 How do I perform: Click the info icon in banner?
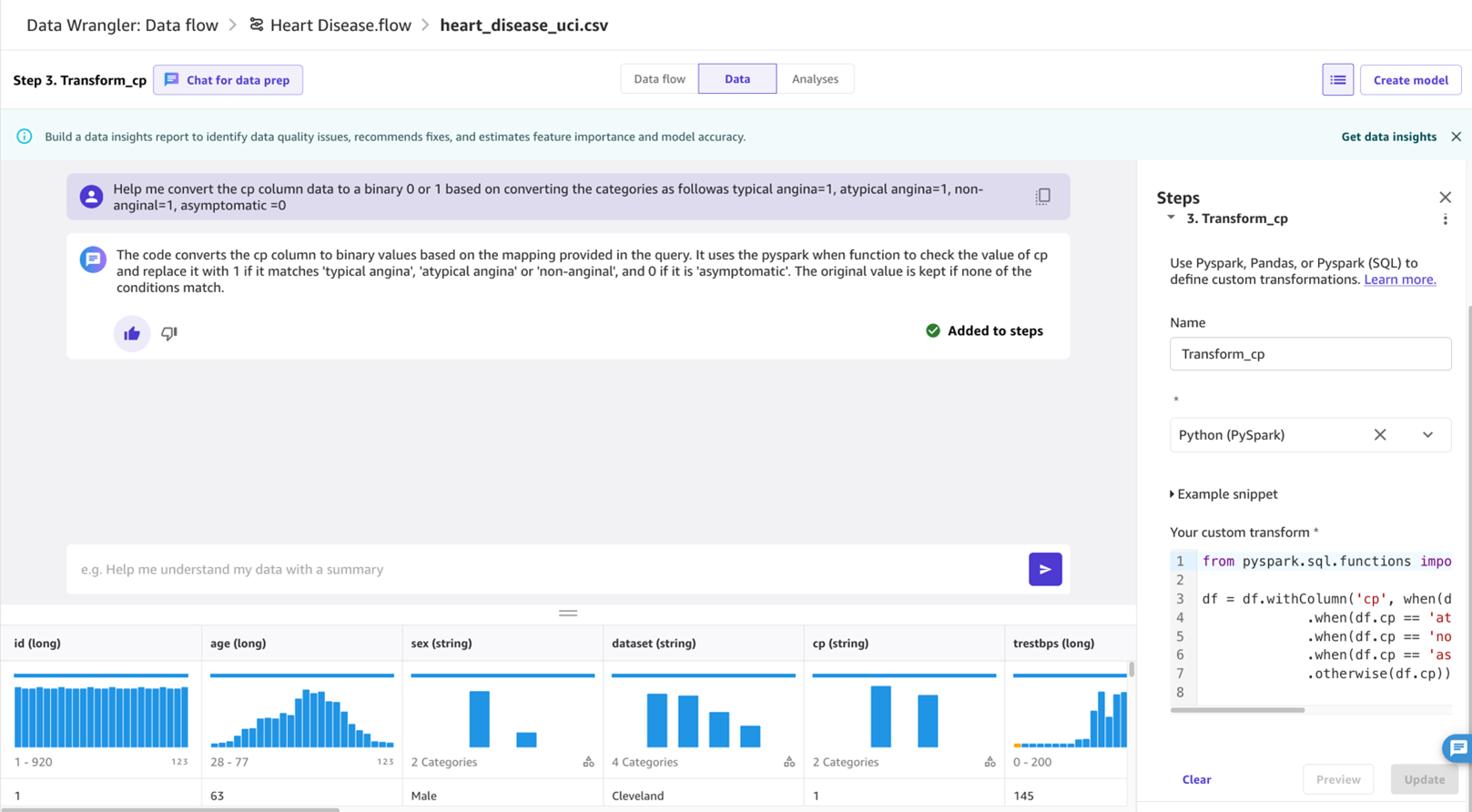pyautogui.click(x=25, y=137)
